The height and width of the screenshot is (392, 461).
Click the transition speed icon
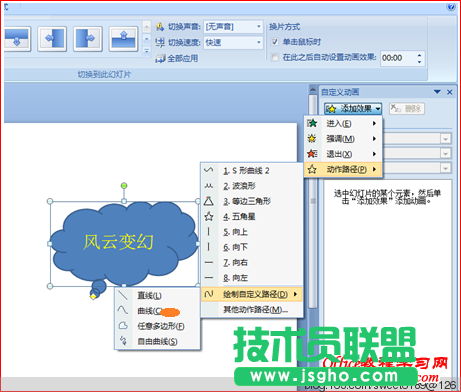(x=160, y=42)
